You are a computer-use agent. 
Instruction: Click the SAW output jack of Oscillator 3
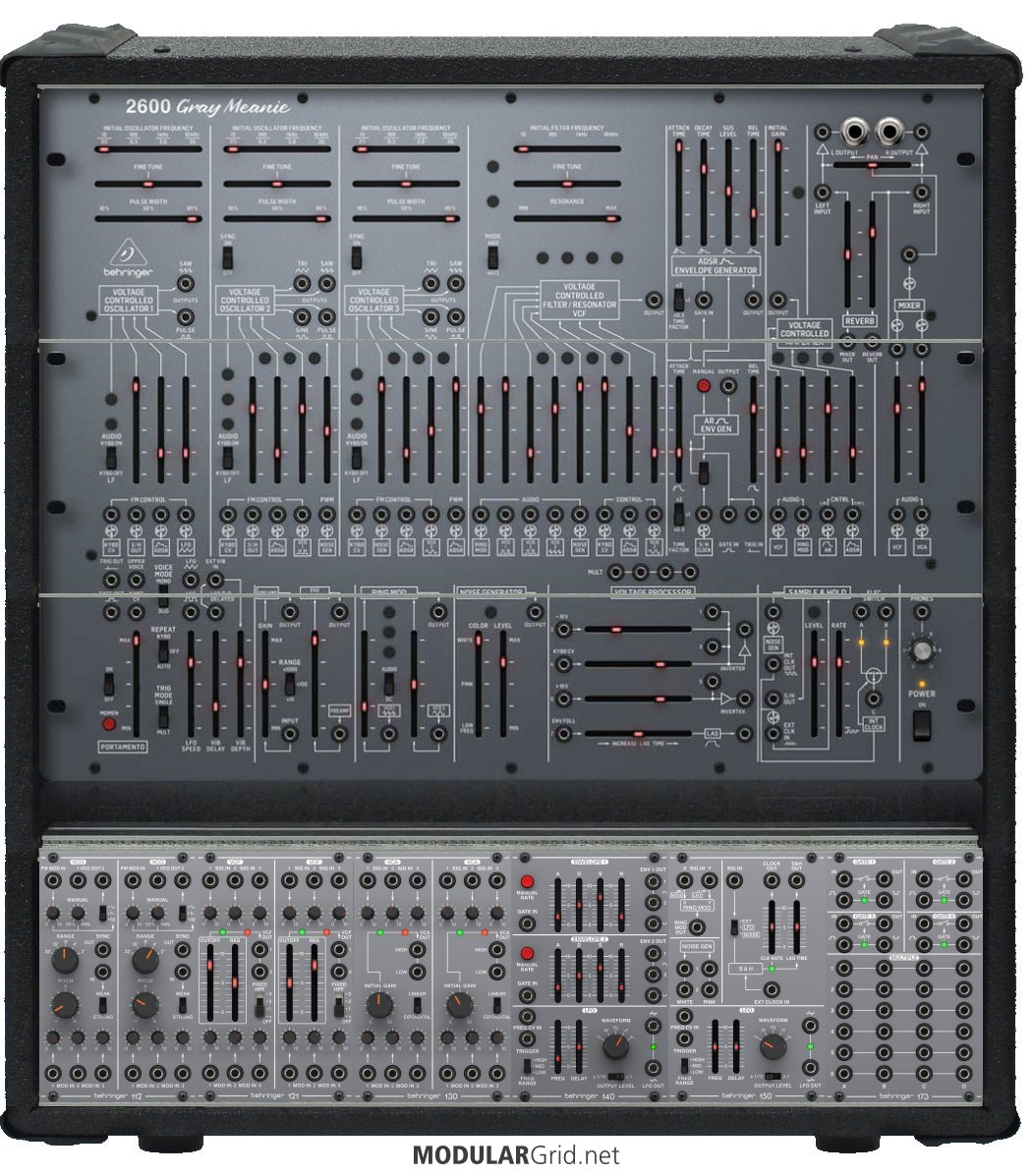tap(455, 284)
